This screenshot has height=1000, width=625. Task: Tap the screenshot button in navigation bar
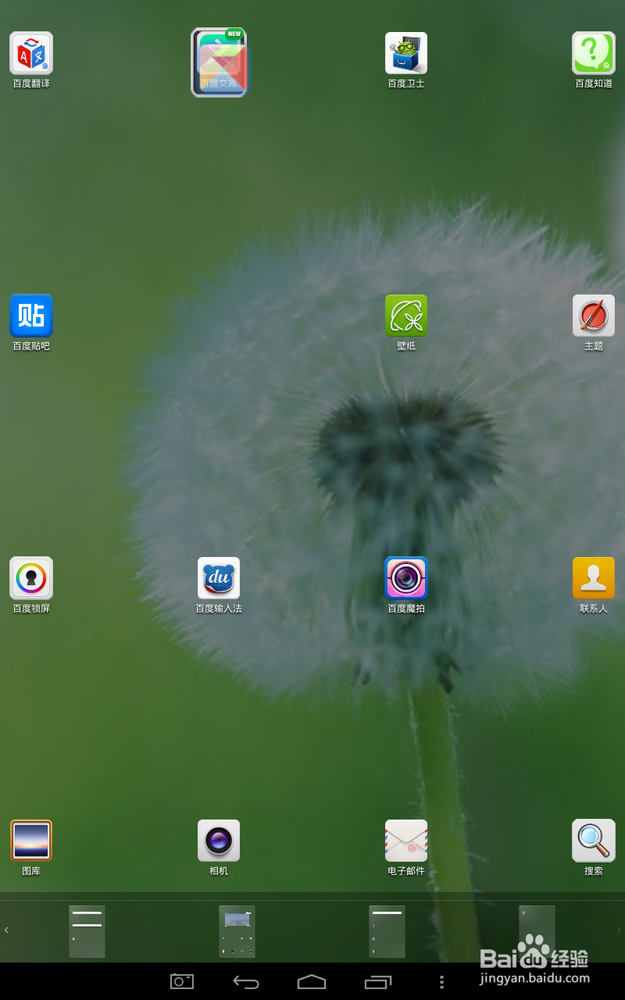coord(182,982)
